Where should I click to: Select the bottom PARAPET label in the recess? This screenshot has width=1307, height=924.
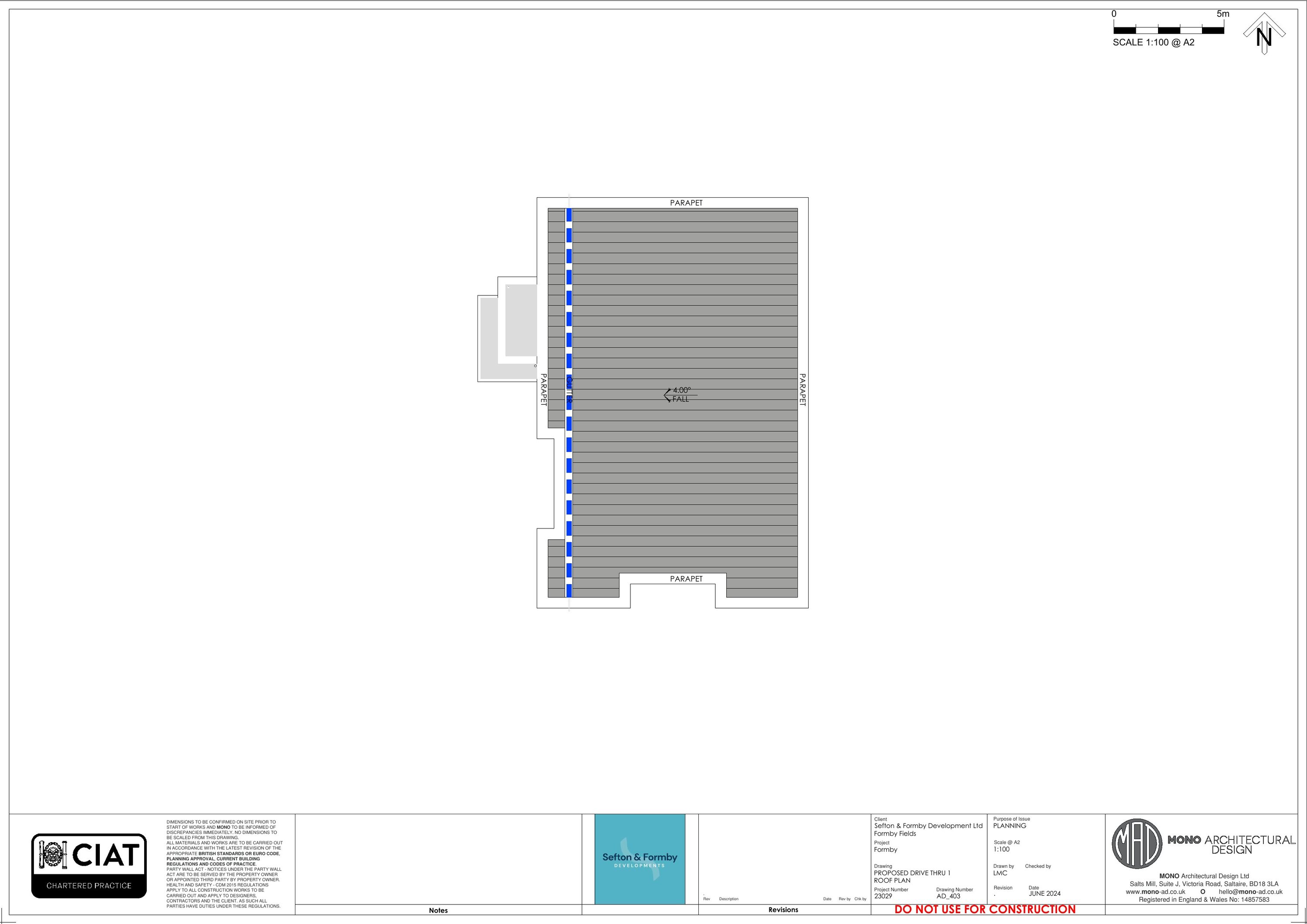pos(686,579)
